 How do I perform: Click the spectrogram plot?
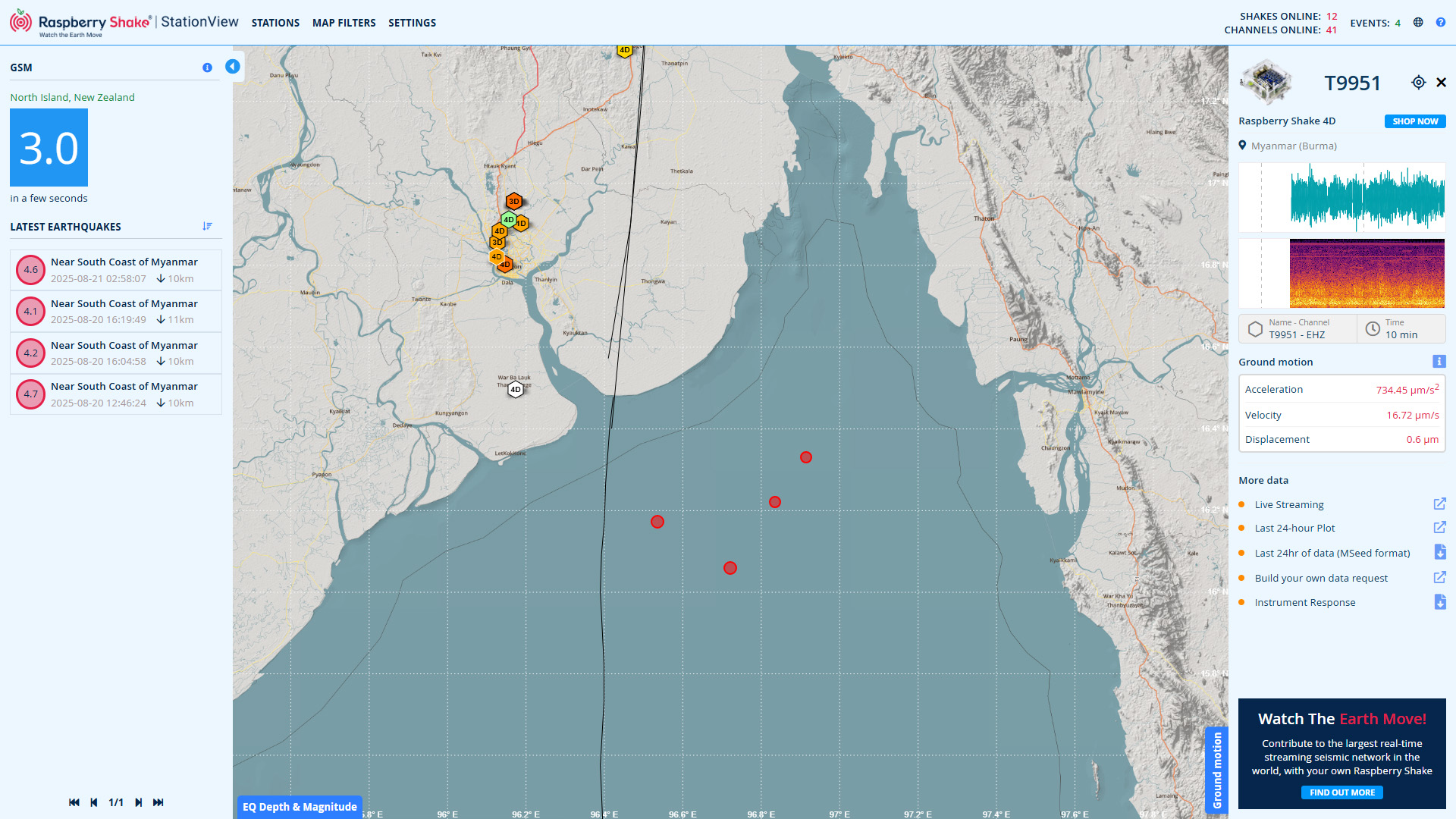(1342, 273)
